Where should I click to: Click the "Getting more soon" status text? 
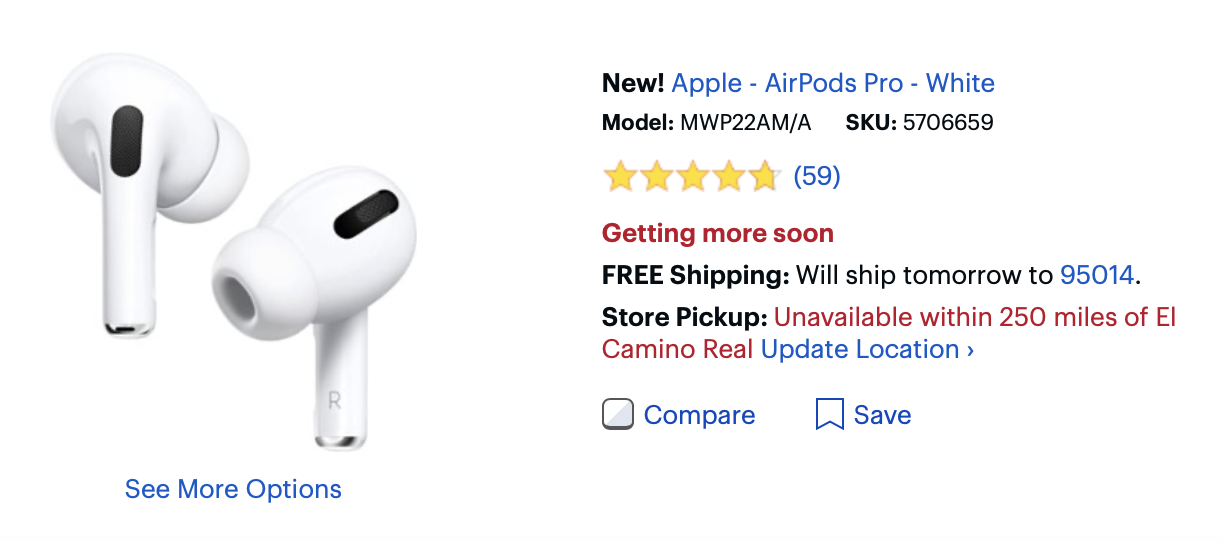[717, 234]
